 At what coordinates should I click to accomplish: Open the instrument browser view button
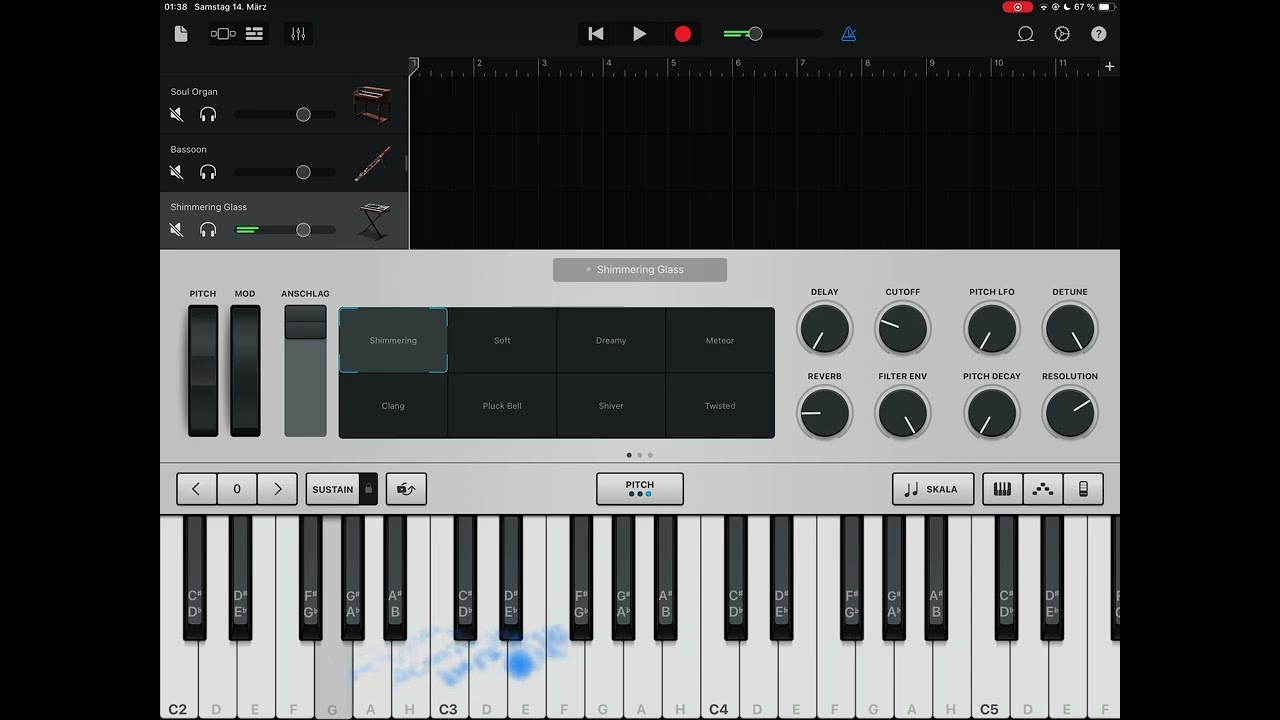223,34
